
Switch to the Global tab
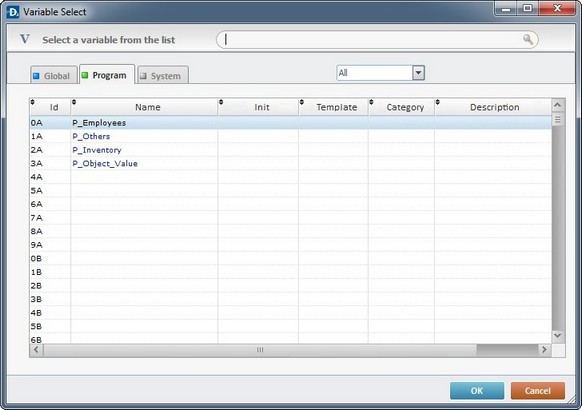coord(54,75)
